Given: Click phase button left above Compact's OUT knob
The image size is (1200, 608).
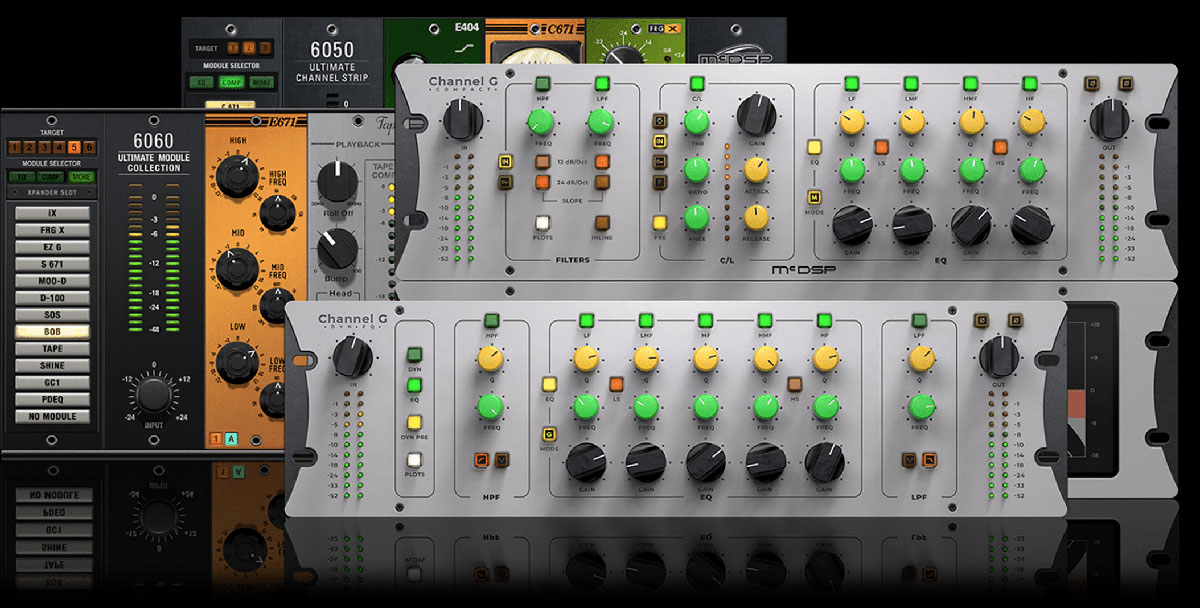Looking at the screenshot, I should (1093, 82).
